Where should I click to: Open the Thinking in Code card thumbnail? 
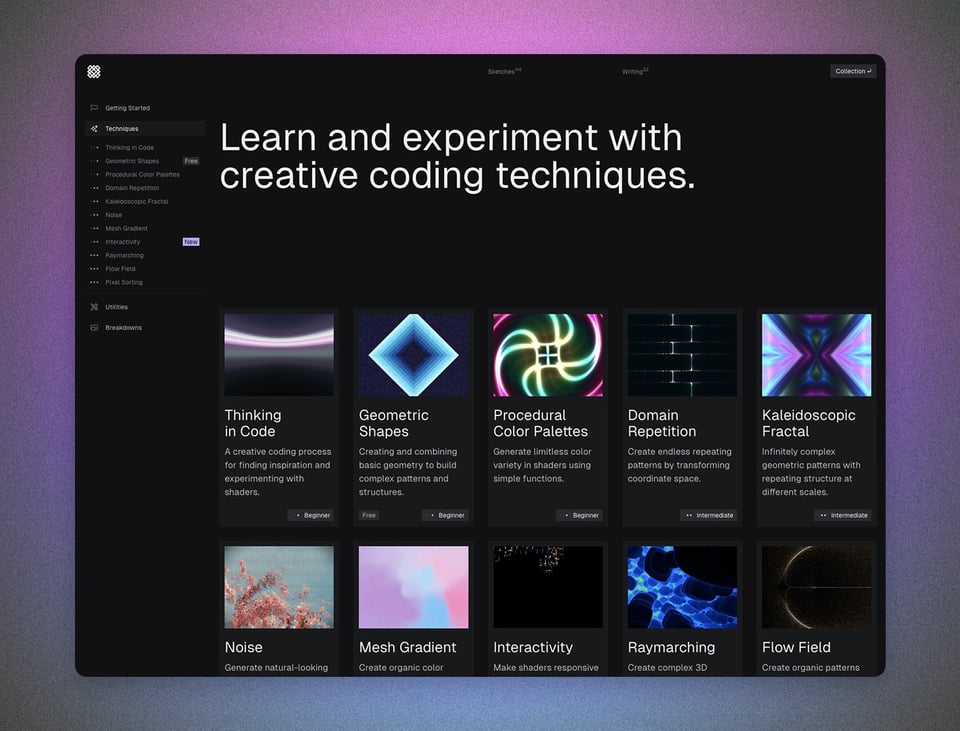[279, 355]
